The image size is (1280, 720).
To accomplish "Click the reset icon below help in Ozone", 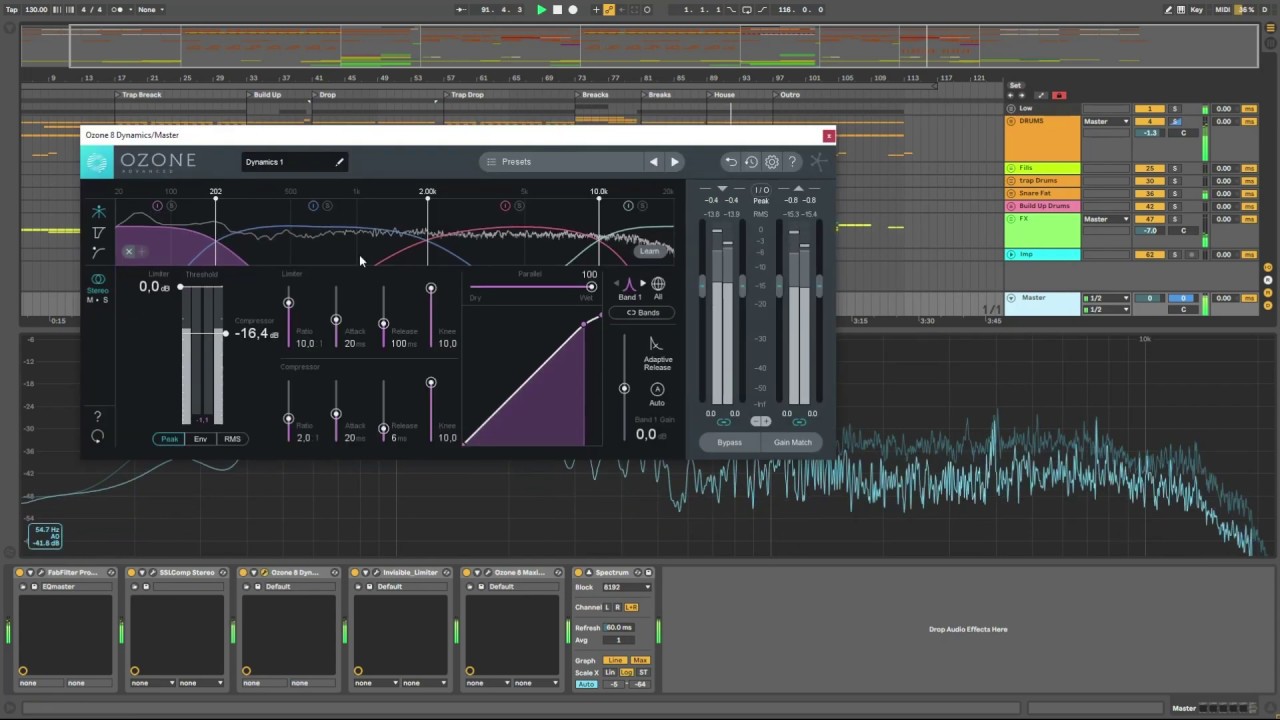I will coord(97,436).
